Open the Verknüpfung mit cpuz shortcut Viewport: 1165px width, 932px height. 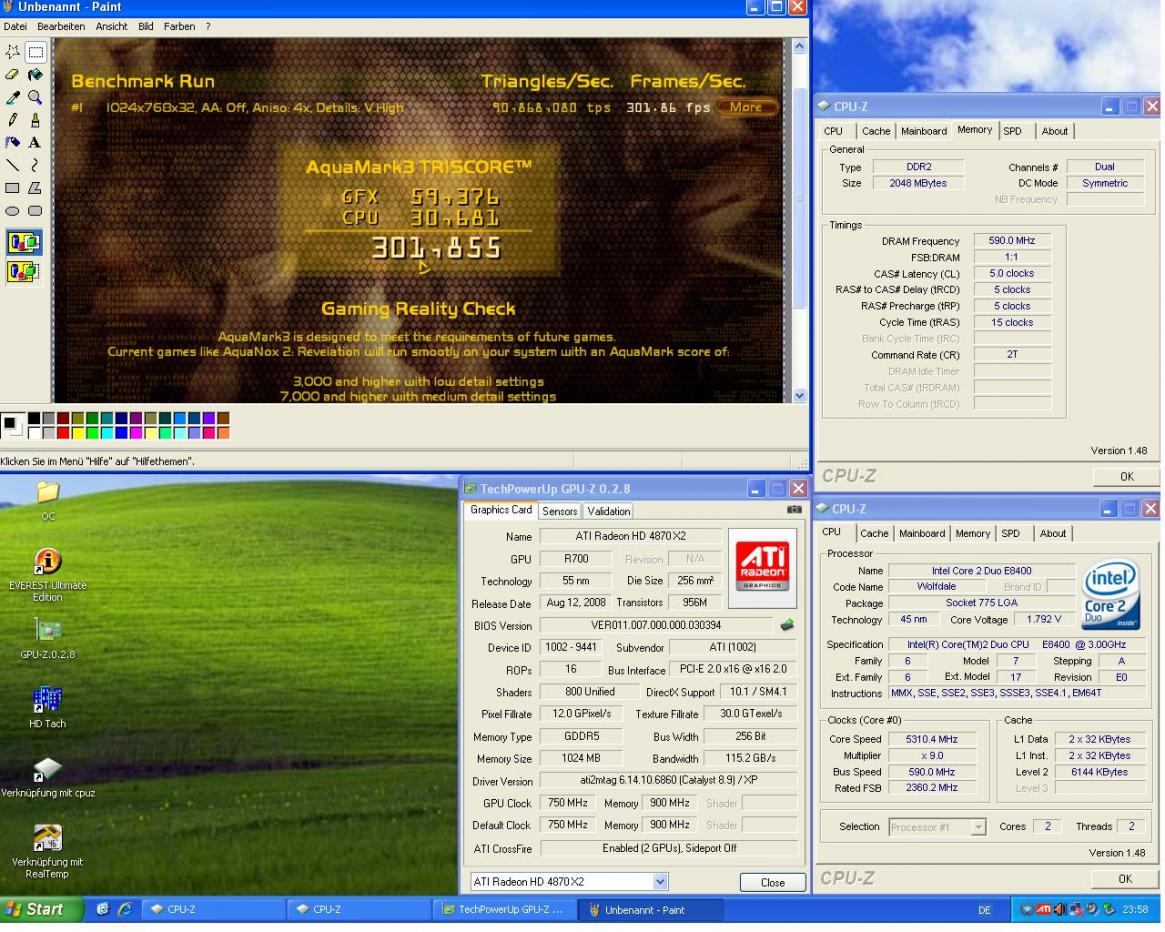48,777
